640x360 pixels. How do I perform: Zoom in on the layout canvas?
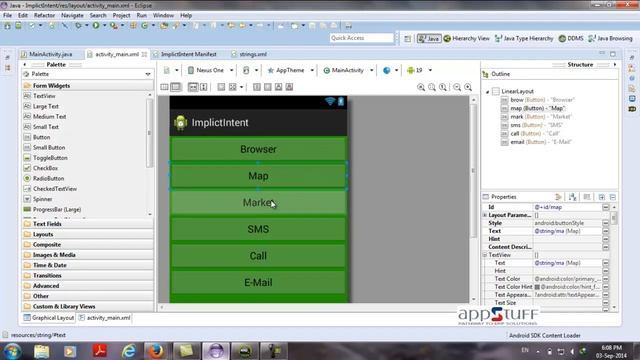[x=468, y=87]
